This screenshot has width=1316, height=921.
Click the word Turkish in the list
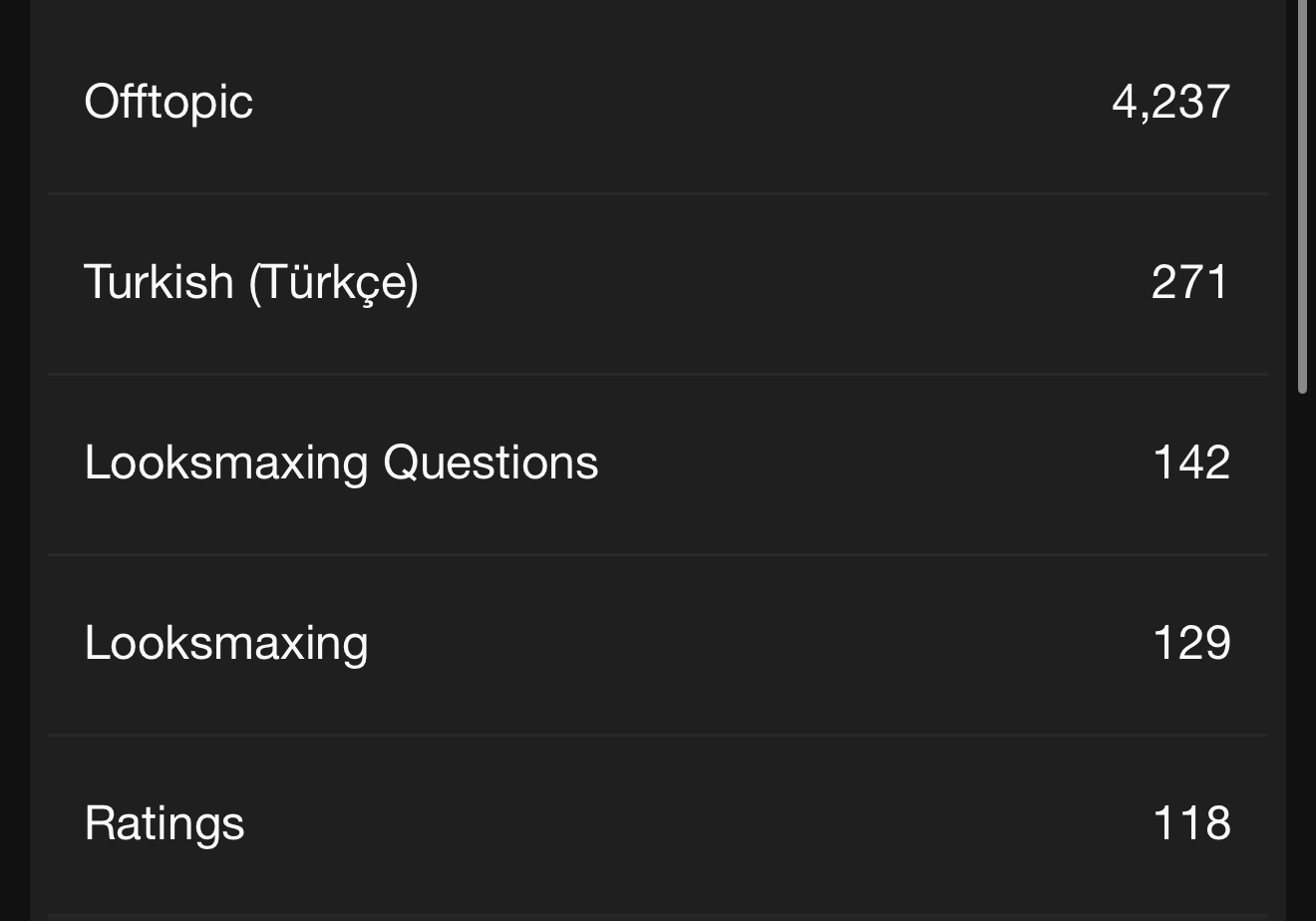[x=158, y=282]
